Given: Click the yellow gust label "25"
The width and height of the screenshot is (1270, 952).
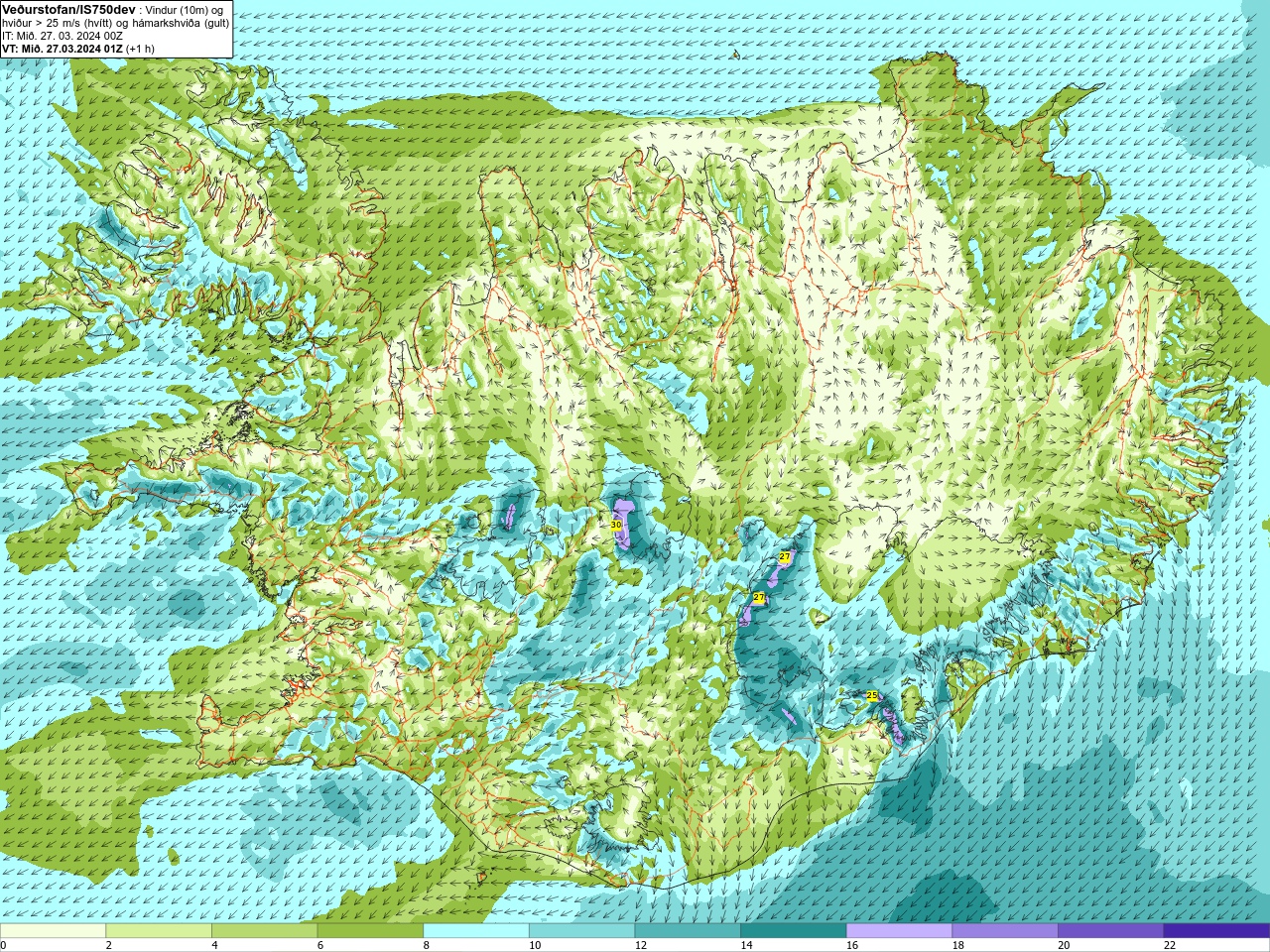Looking at the screenshot, I should click(872, 696).
